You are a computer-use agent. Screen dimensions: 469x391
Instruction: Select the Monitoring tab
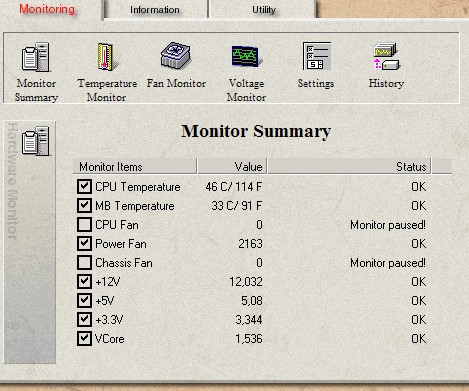coord(47,9)
